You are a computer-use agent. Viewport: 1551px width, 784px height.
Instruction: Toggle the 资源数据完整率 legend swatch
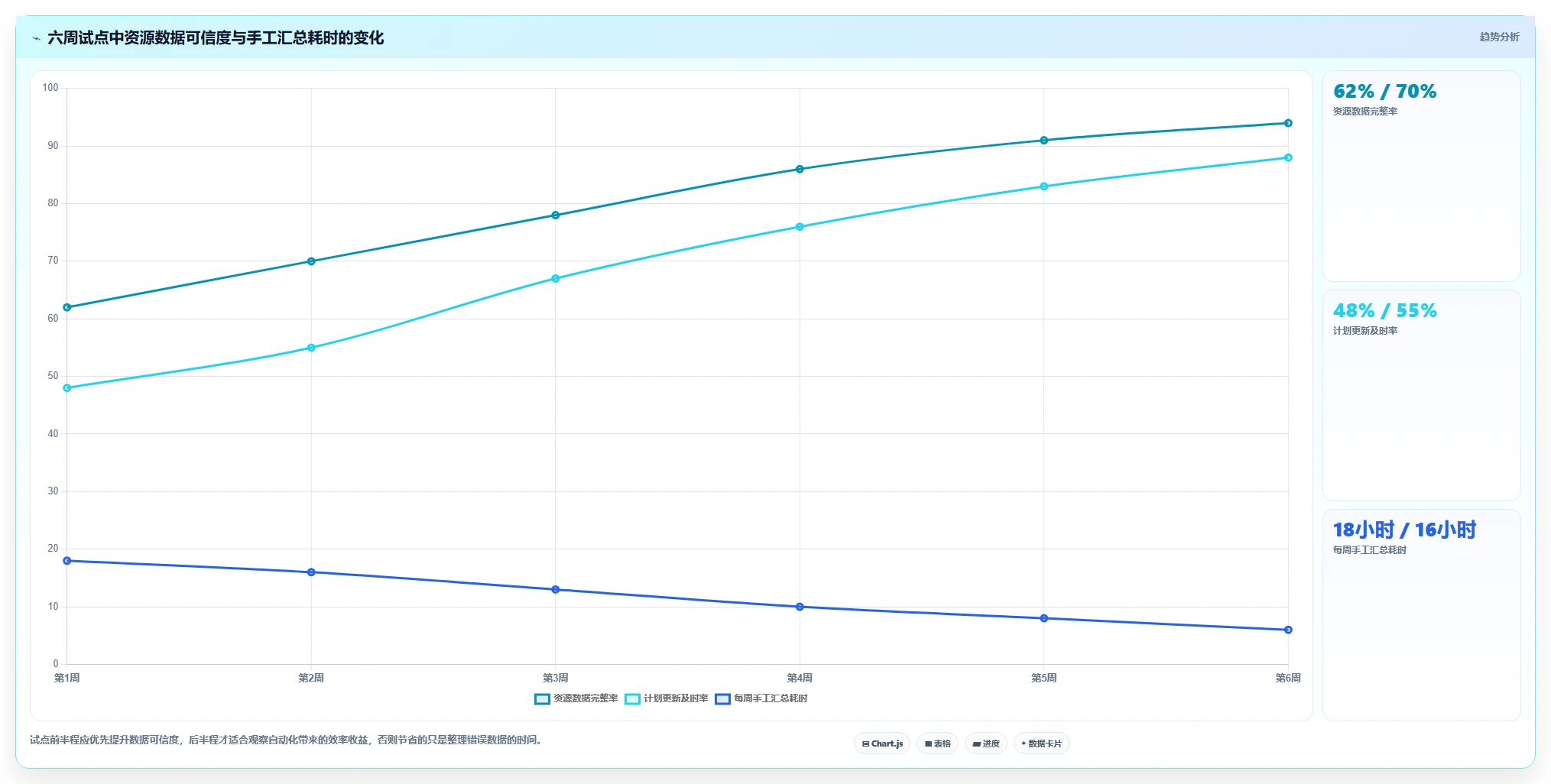tap(542, 698)
